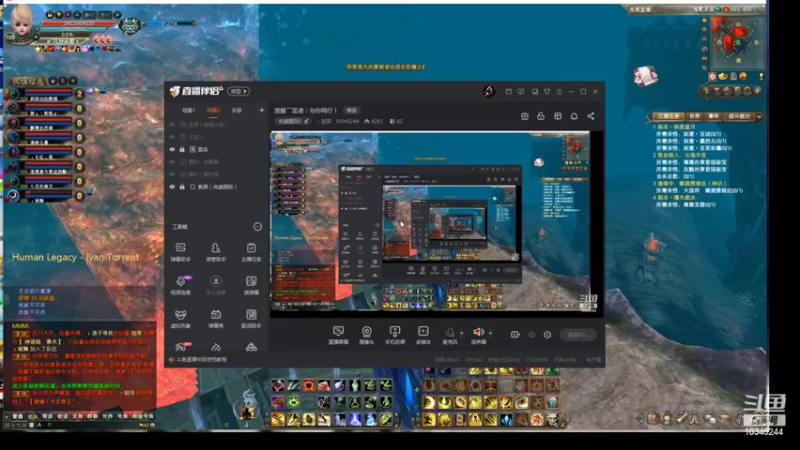
Task: Click the start/stop streaming button at bottom right
Action: point(578,335)
